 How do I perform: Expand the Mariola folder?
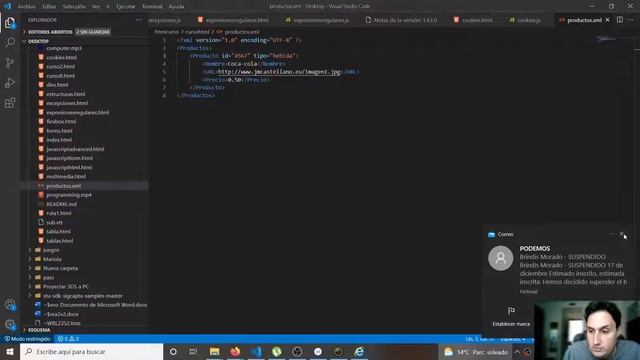click(52, 259)
